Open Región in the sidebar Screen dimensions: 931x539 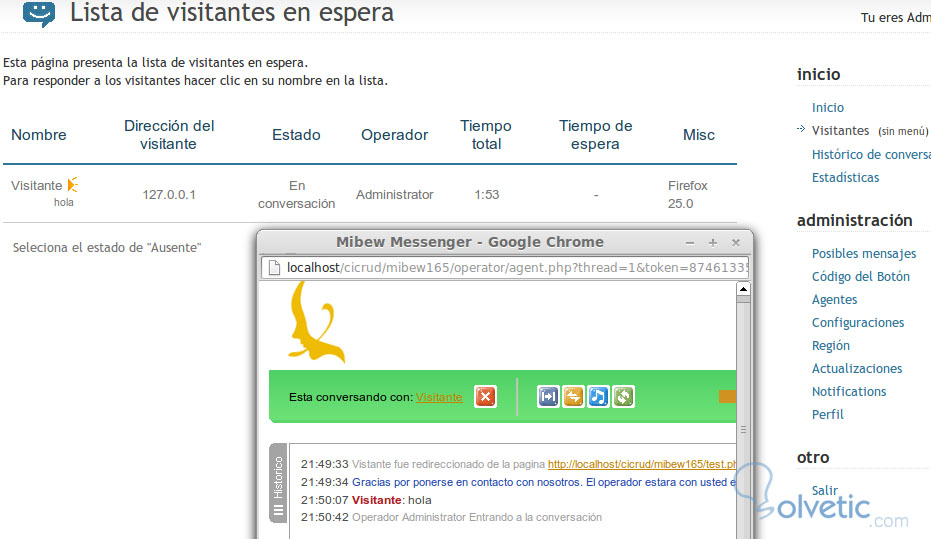pyautogui.click(x=831, y=345)
